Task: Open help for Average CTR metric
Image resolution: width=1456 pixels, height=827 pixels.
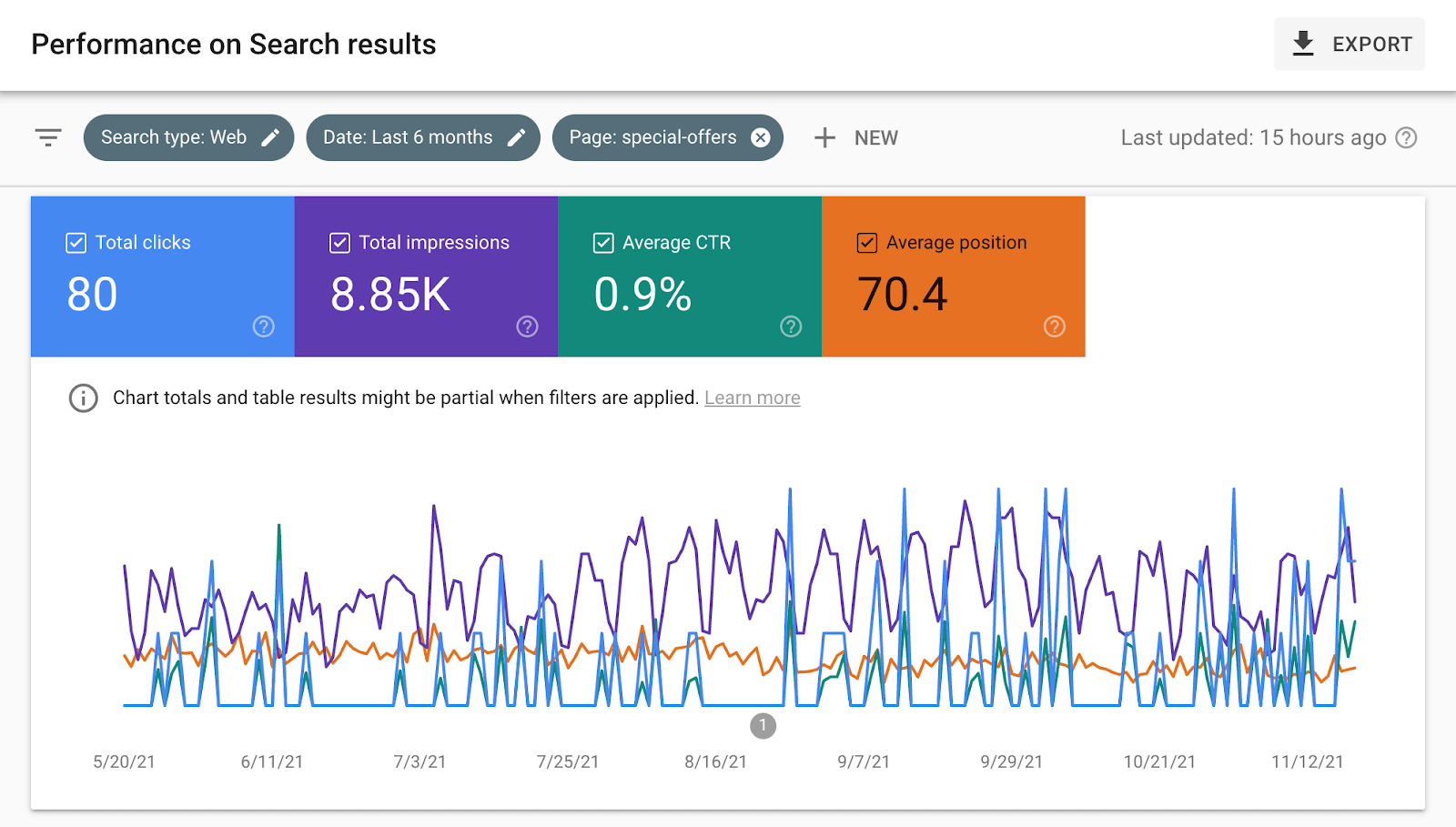Action: pos(790,327)
